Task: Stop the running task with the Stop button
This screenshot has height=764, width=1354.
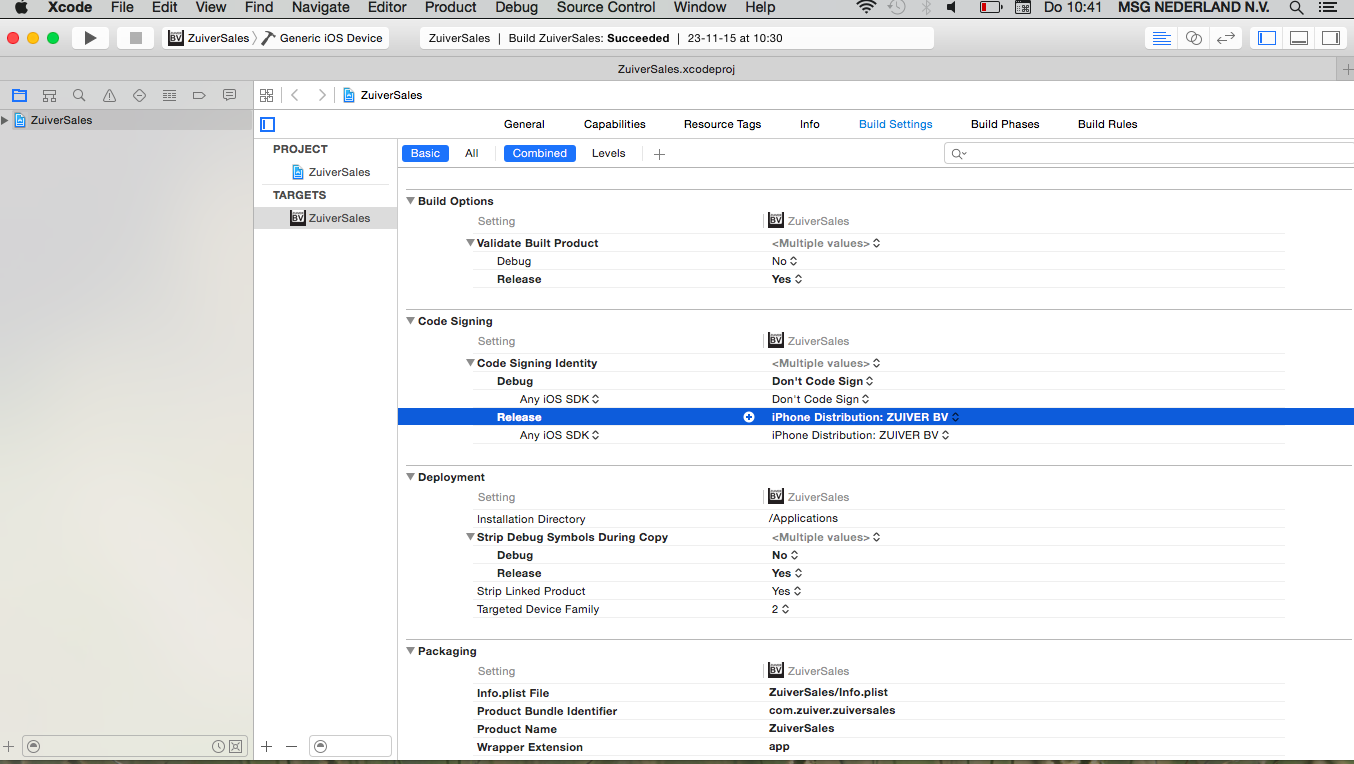Action: tap(135, 38)
